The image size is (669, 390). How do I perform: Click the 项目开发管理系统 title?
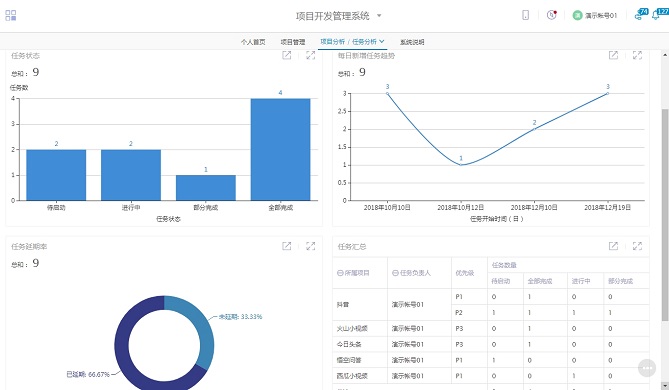(333, 16)
